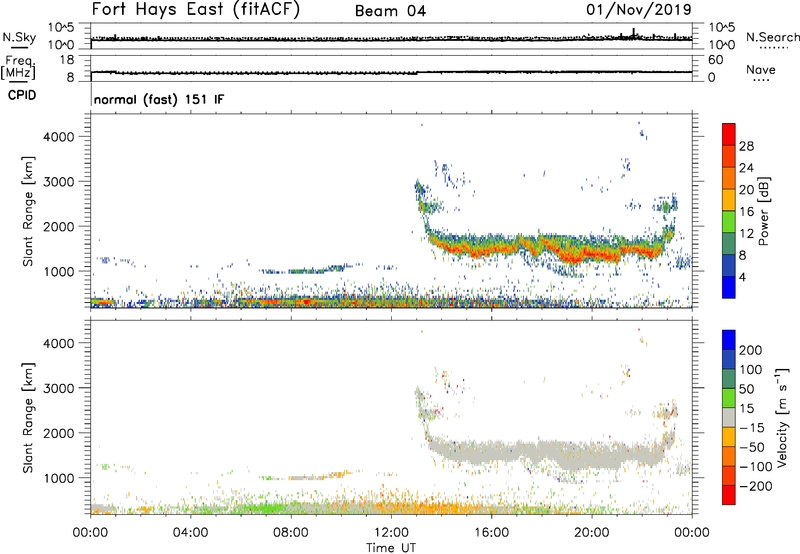The image size is (800, 554).
Task: Click the '08:00' time axis label
Action: pyautogui.click(x=291, y=533)
